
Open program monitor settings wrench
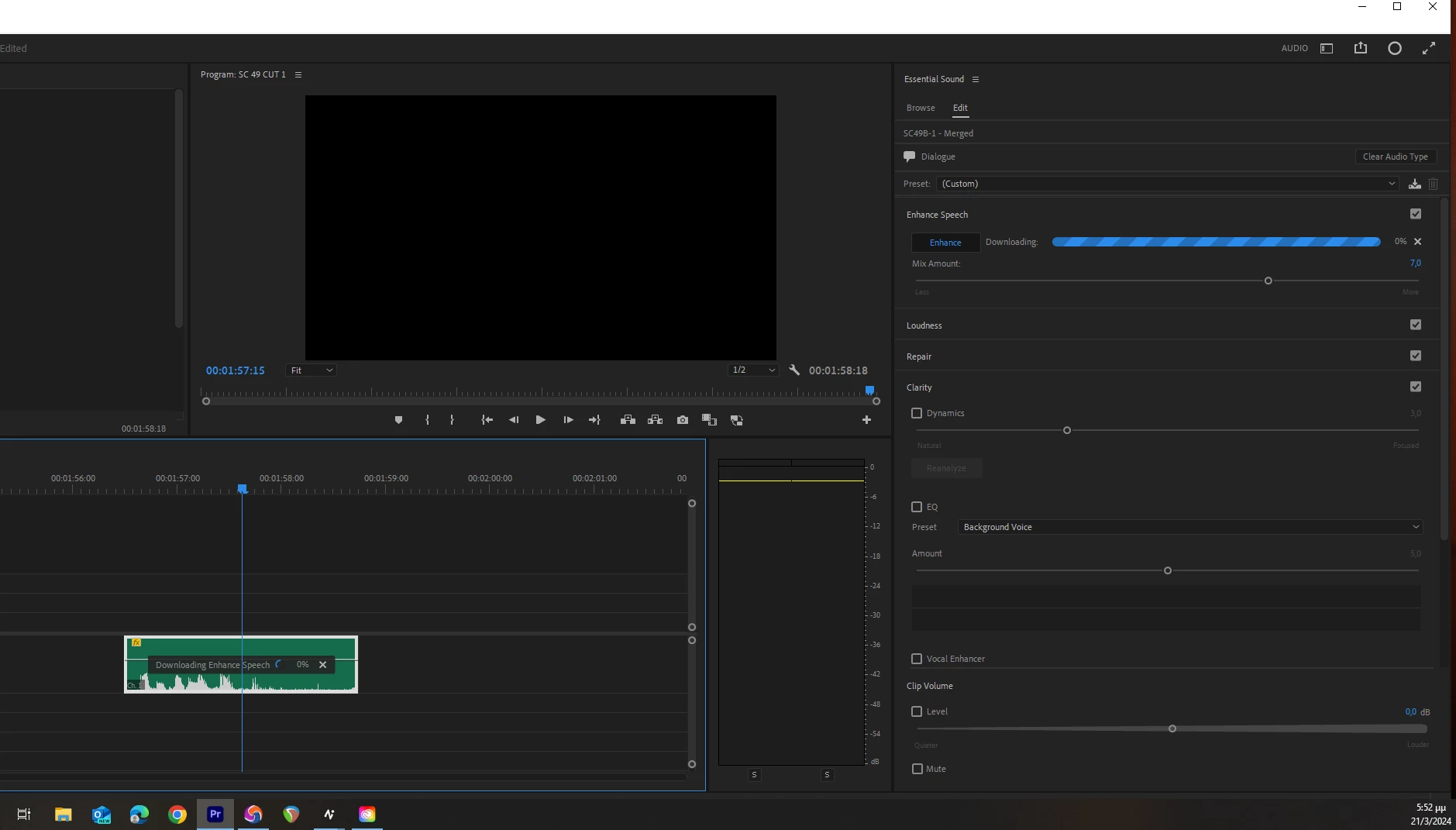[x=794, y=370]
